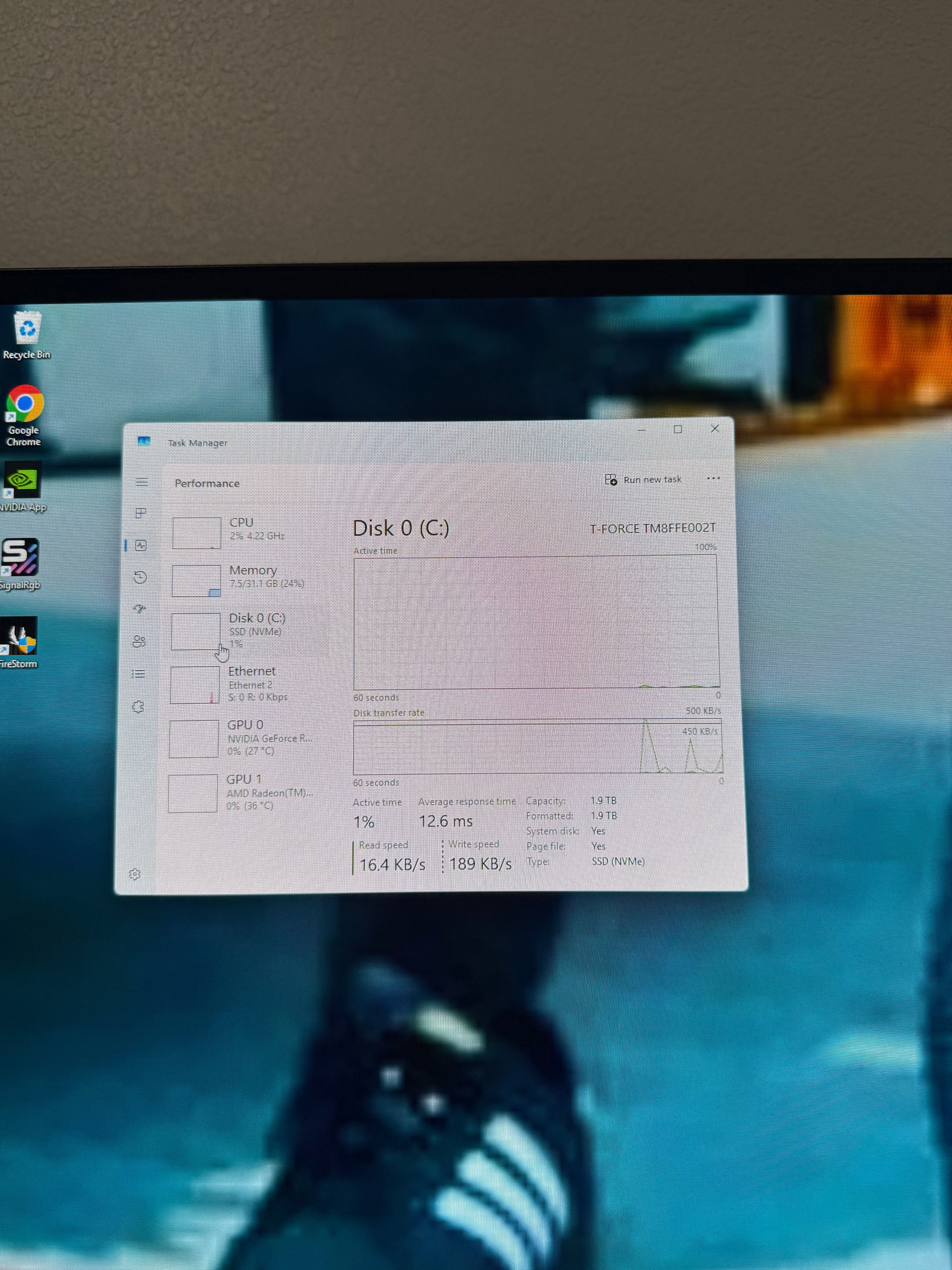952x1270 pixels.
Task: Click the CPU mini graph thumbnail
Action: click(197, 533)
